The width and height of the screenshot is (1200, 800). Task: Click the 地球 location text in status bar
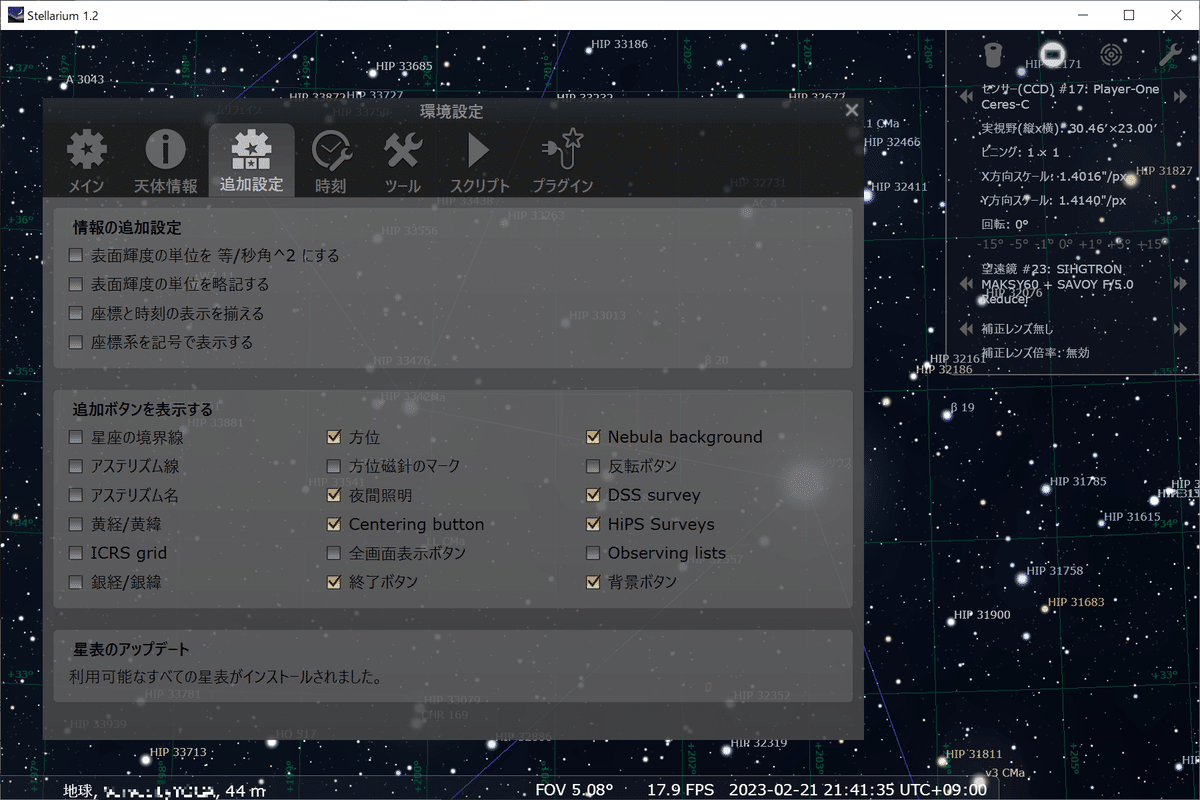point(78,791)
